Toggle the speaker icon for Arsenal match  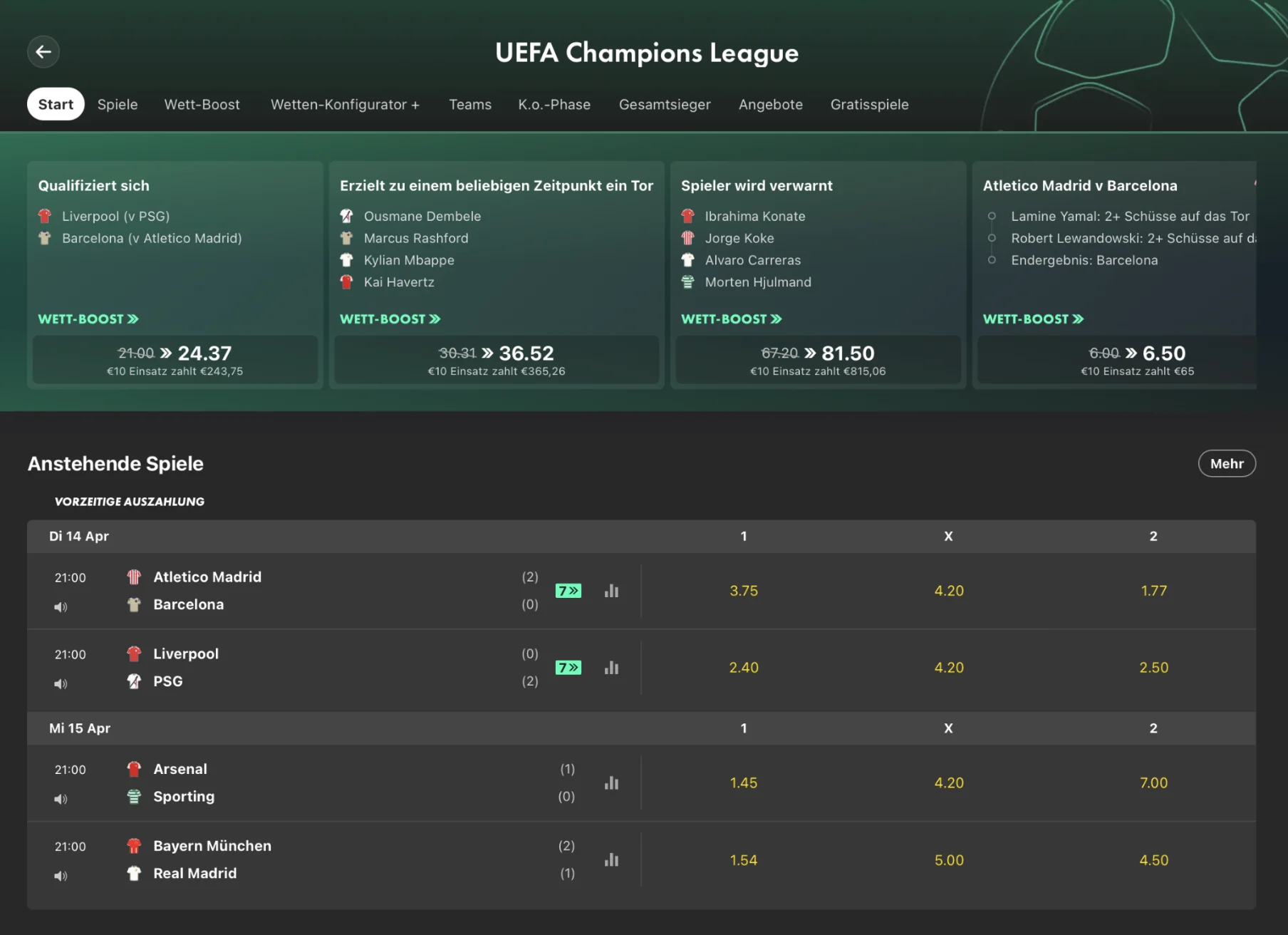coord(61,800)
